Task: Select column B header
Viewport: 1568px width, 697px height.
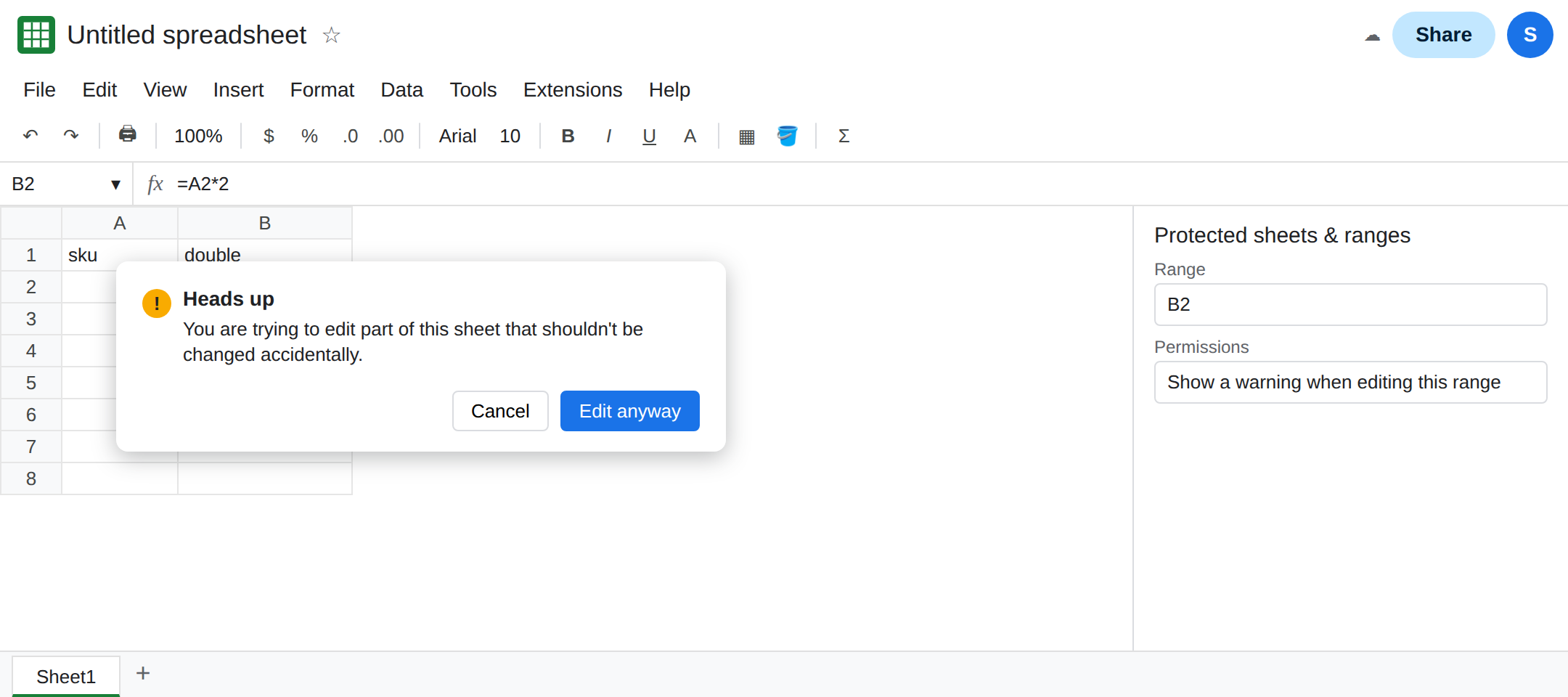Action: coord(265,223)
